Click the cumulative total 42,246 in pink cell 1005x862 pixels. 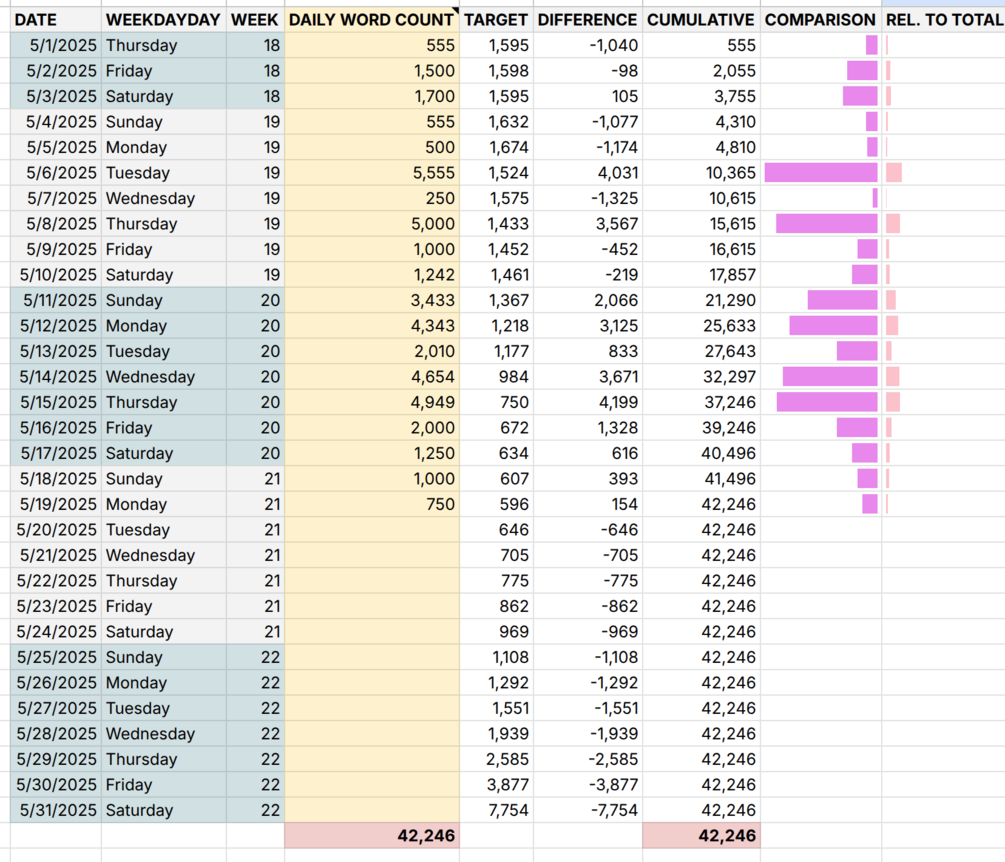[701, 836]
